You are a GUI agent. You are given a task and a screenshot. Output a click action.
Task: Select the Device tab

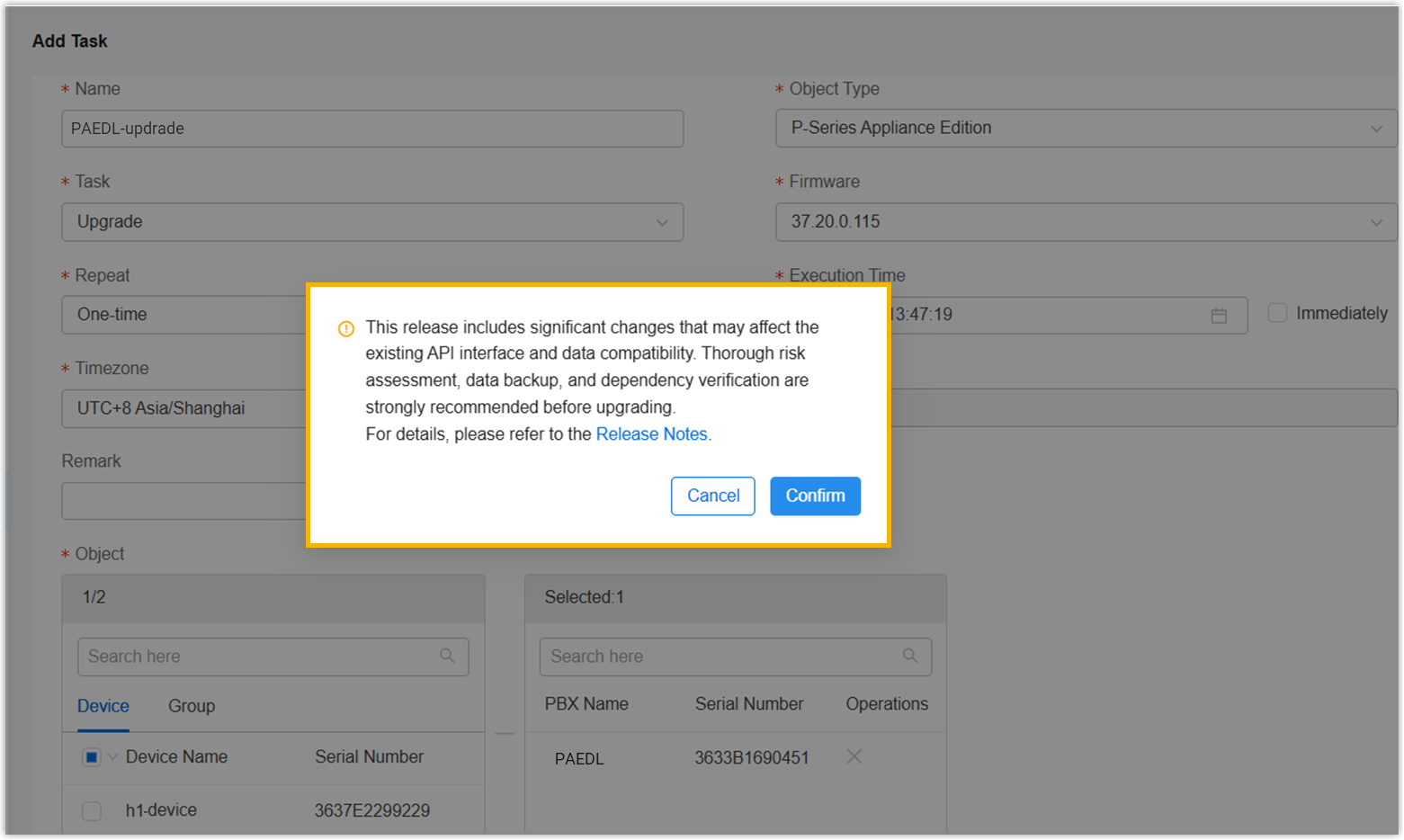pyautogui.click(x=103, y=706)
